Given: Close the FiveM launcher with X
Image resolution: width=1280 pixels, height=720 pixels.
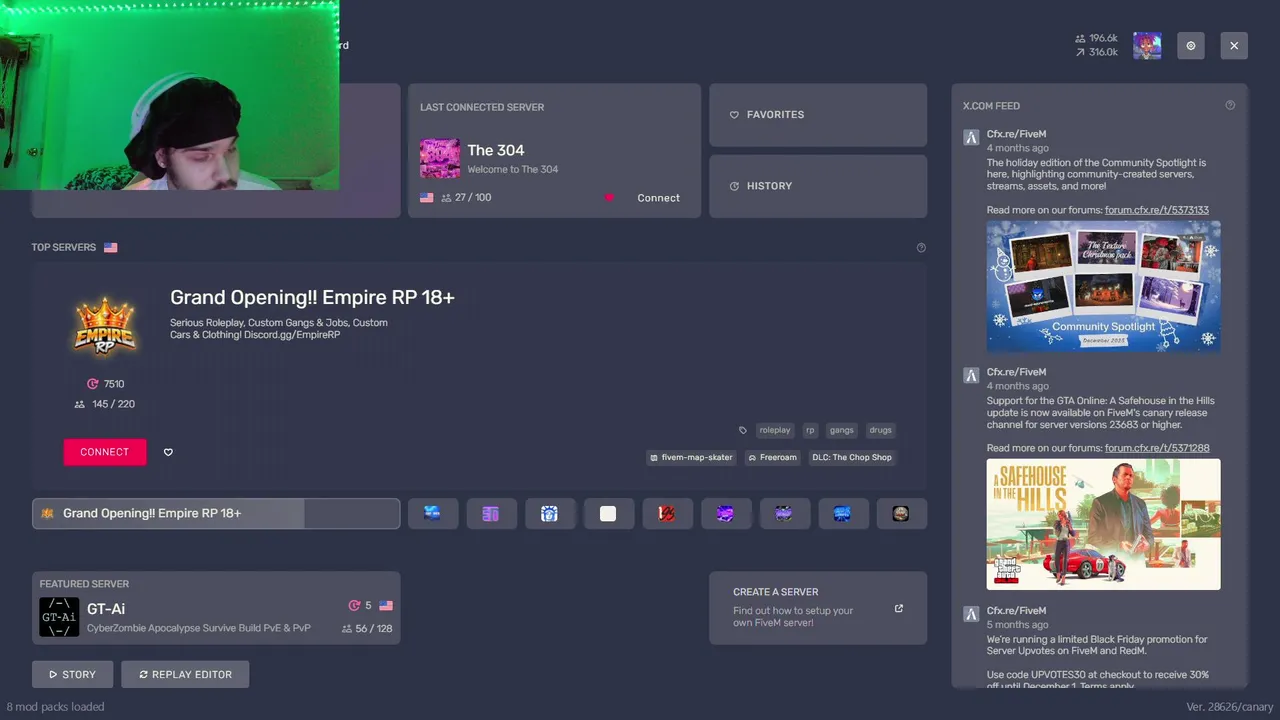Looking at the screenshot, I should [1234, 46].
